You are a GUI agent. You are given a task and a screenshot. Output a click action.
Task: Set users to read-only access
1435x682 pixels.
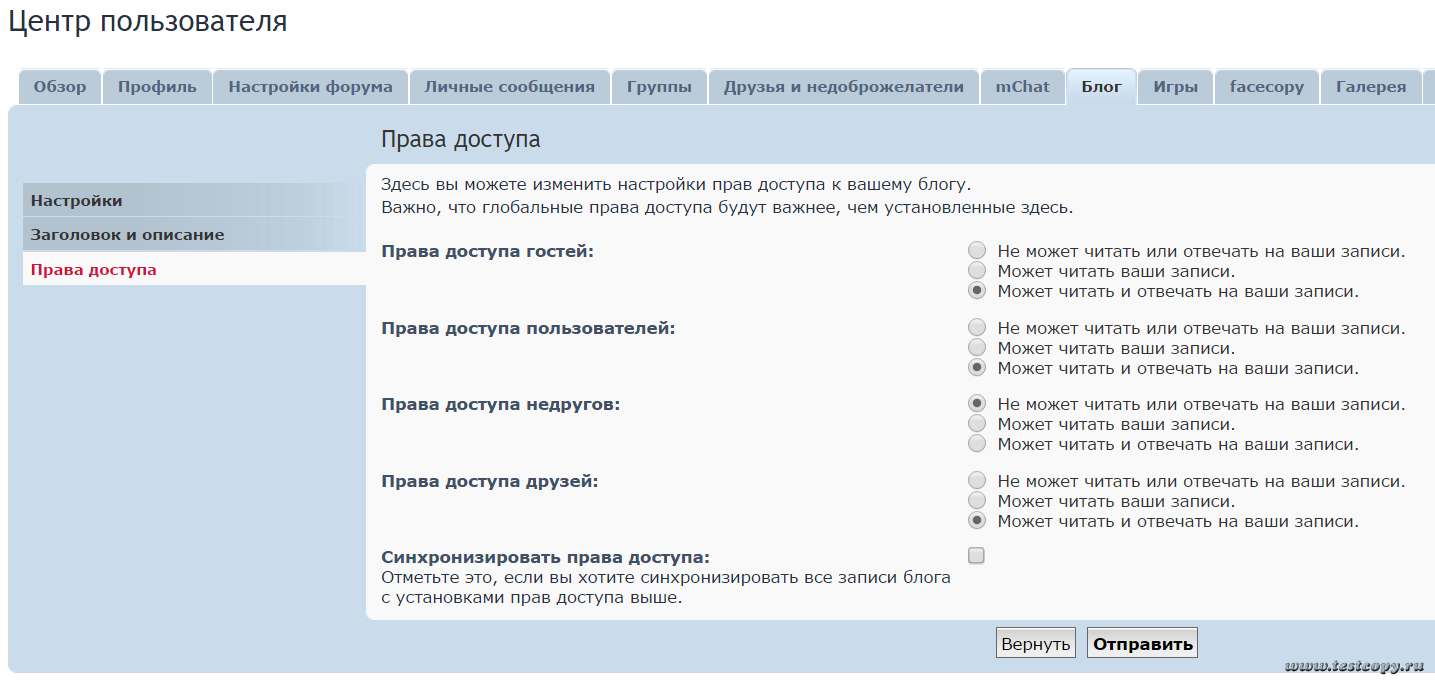point(977,348)
